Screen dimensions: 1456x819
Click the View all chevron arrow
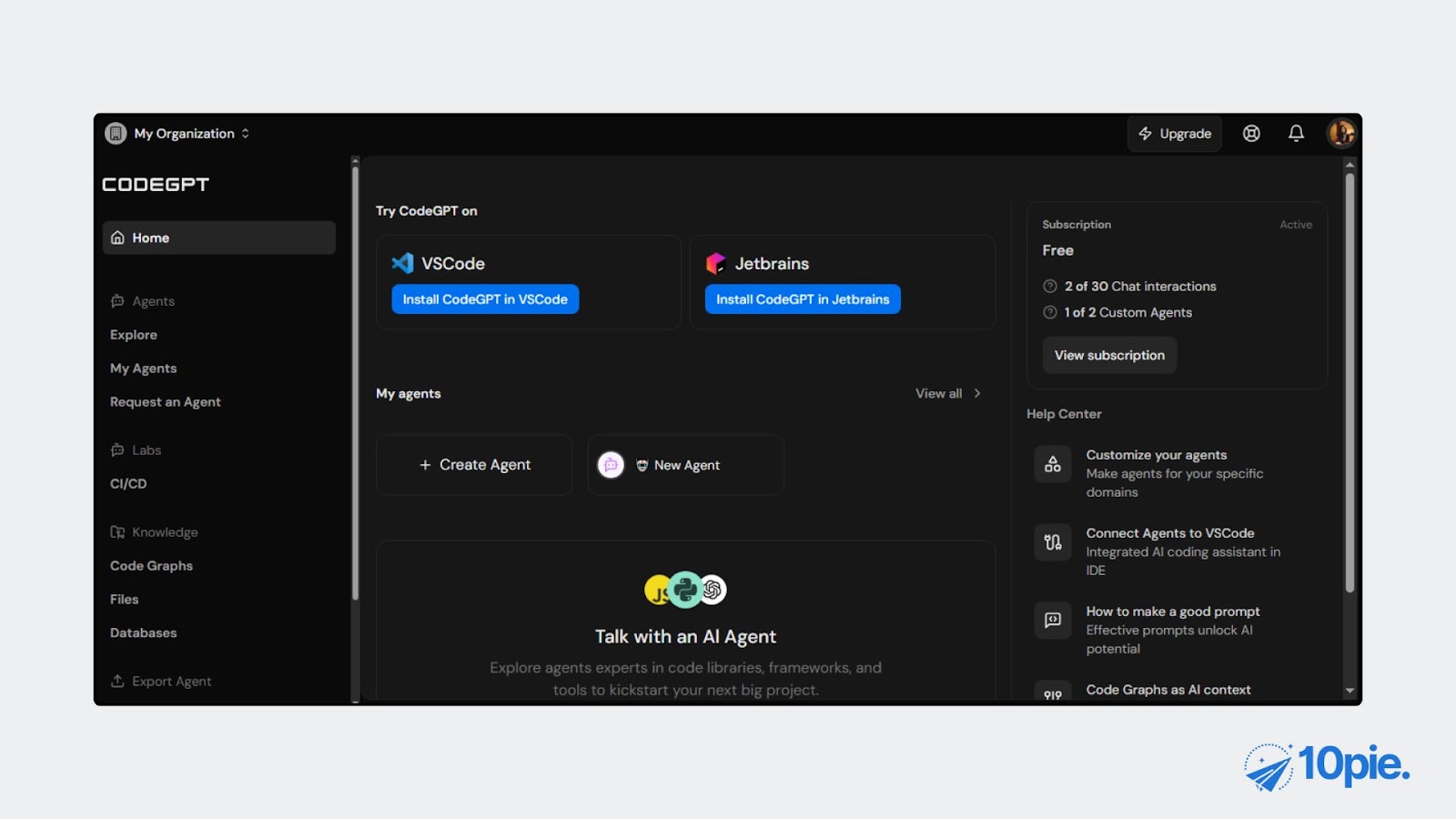[977, 393]
